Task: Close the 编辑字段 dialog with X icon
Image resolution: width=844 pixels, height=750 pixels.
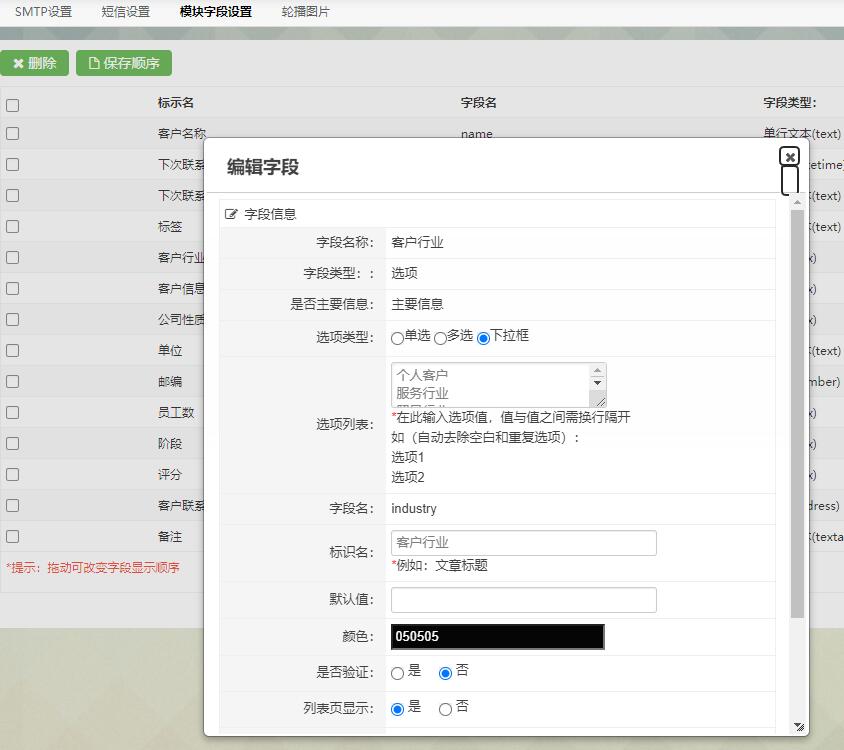Action: coord(790,157)
